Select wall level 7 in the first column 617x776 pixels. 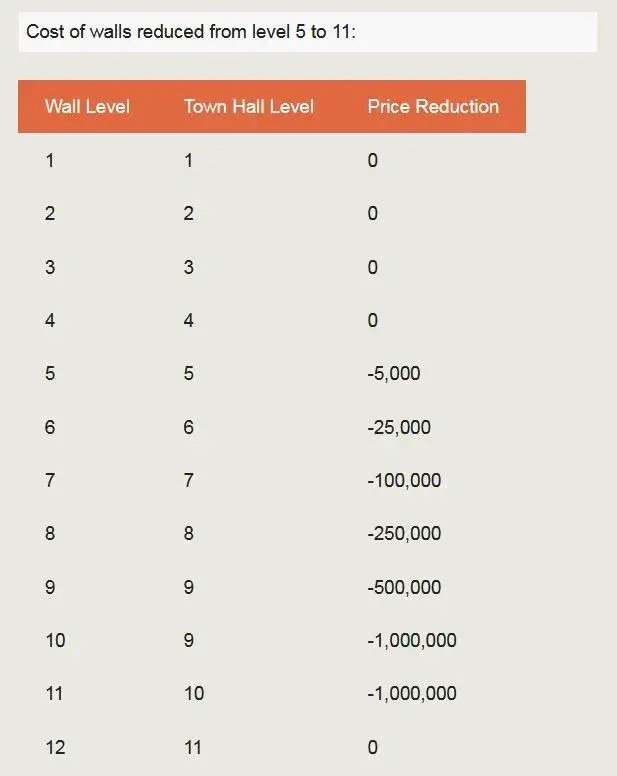(x=50, y=481)
